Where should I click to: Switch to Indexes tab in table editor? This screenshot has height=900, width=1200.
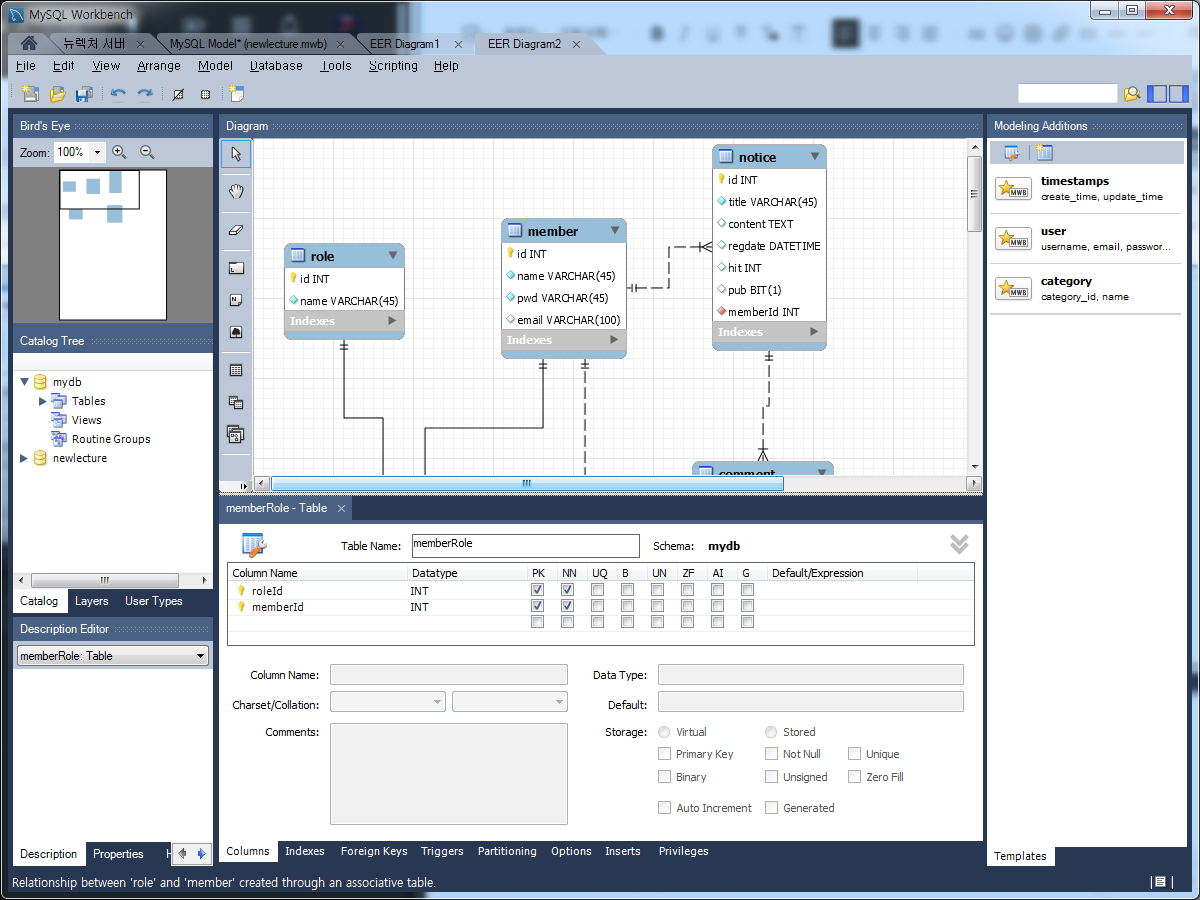[x=305, y=851]
